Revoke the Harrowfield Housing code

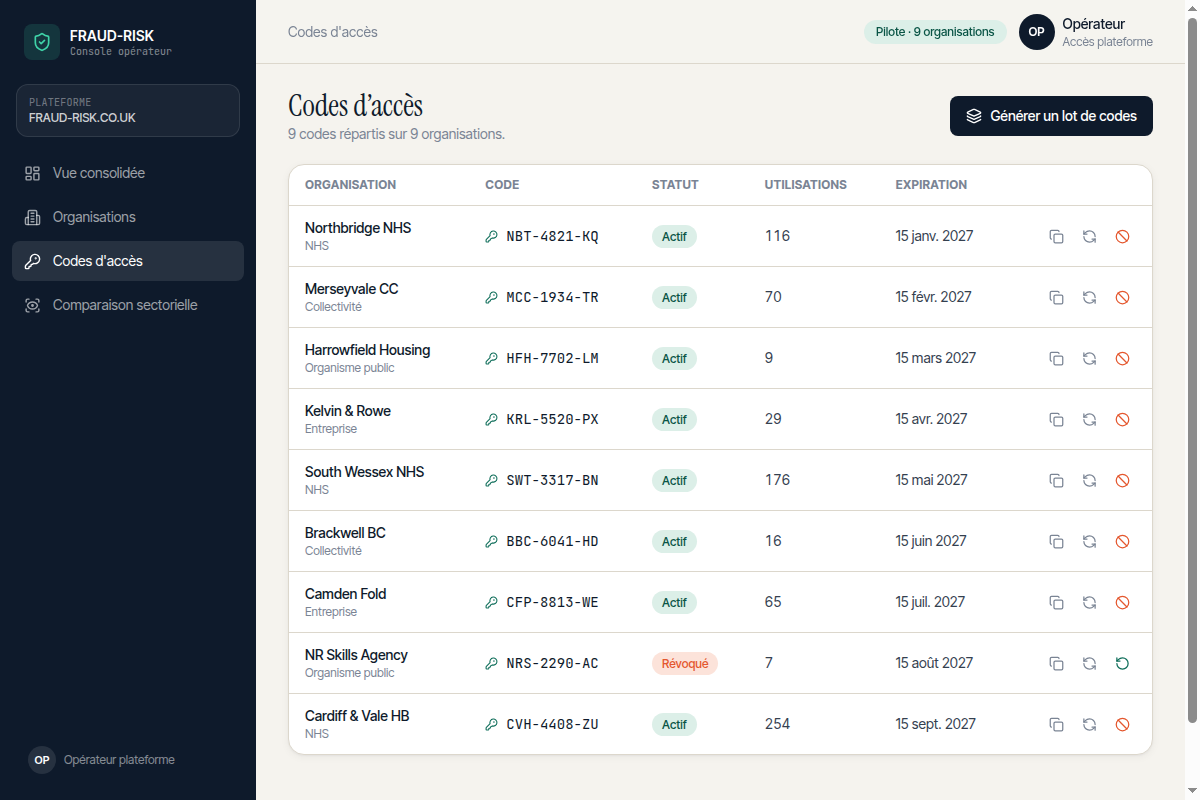(1122, 359)
